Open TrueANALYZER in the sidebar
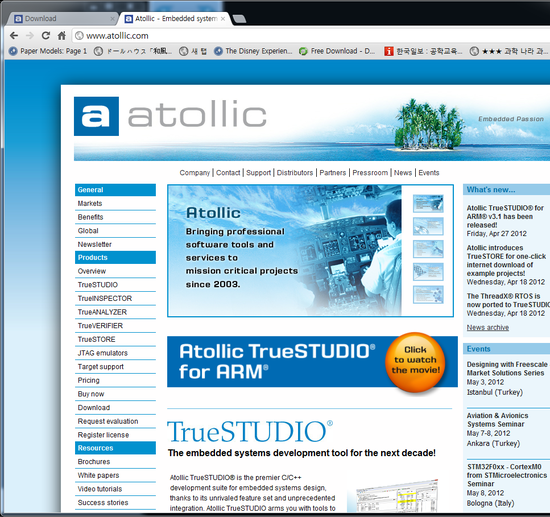This screenshot has width=550, height=517. click(102, 312)
